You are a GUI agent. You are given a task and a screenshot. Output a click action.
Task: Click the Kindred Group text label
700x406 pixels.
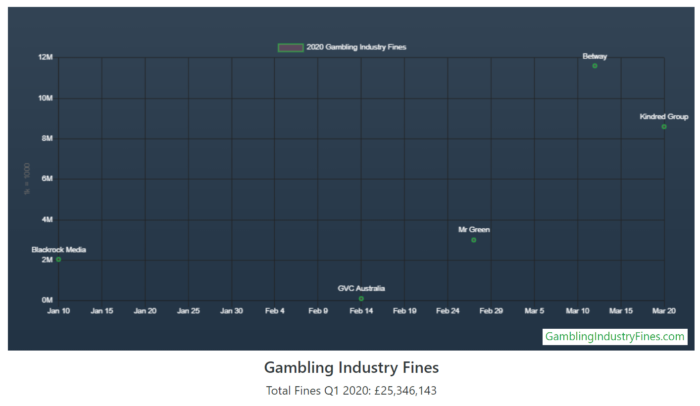click(x=664, y=117)
